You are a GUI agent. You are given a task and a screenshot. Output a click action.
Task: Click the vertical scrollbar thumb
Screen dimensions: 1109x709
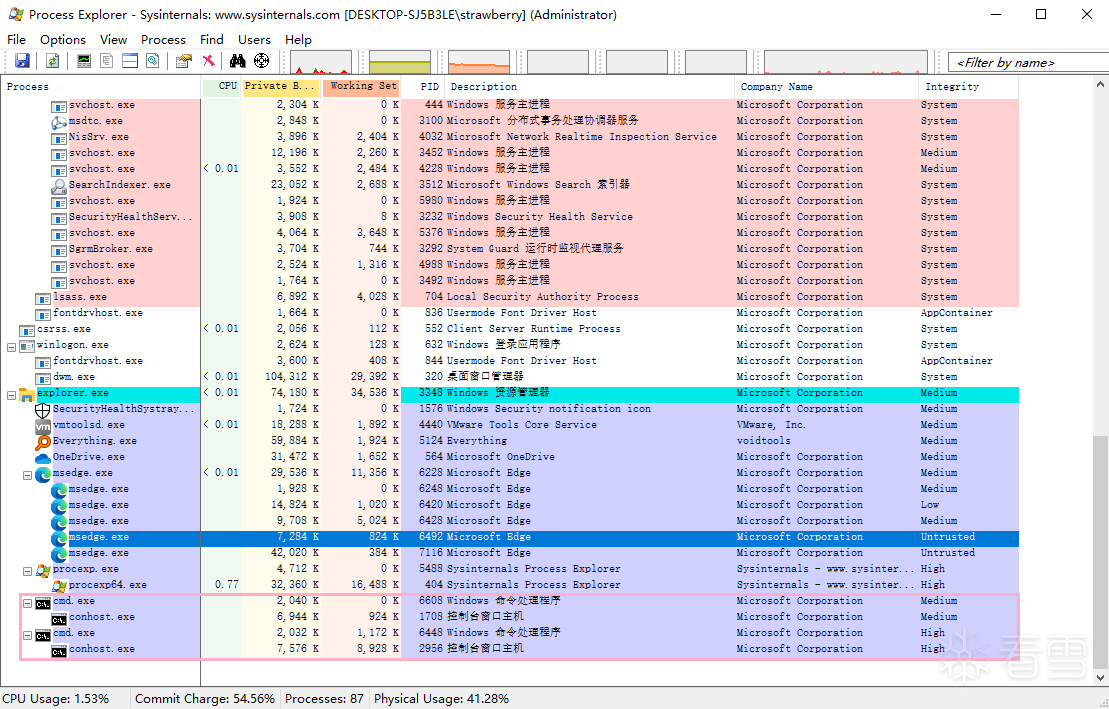(1100, 551)
